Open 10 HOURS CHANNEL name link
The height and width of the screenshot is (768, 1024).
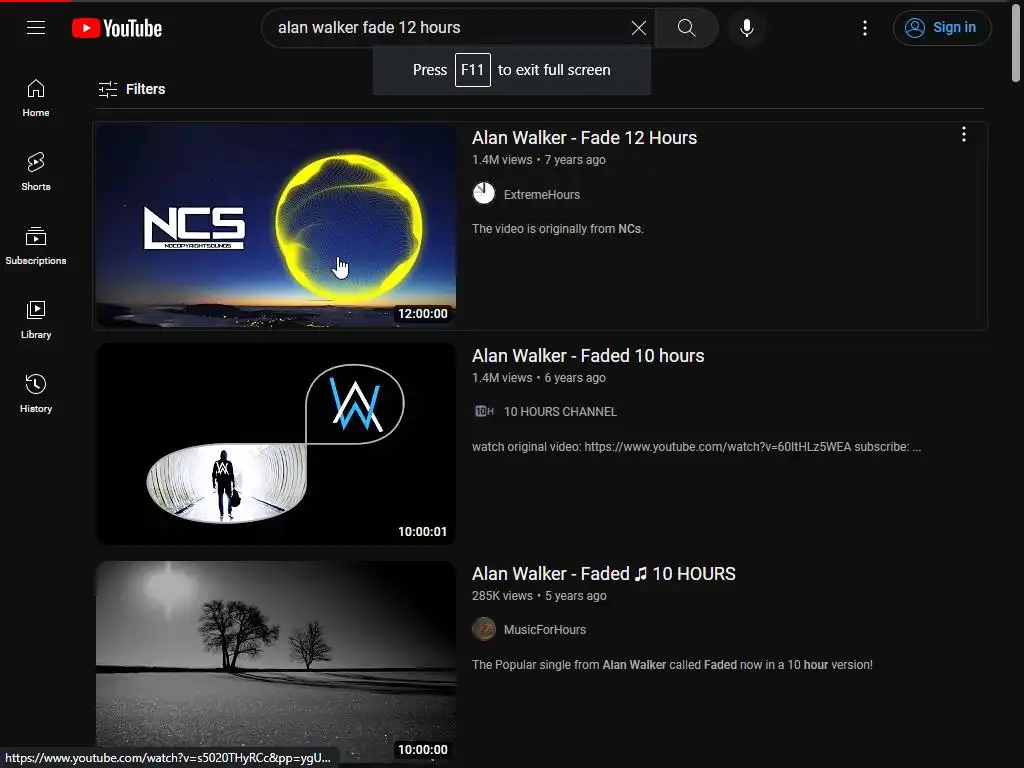(x=560, y=412)
